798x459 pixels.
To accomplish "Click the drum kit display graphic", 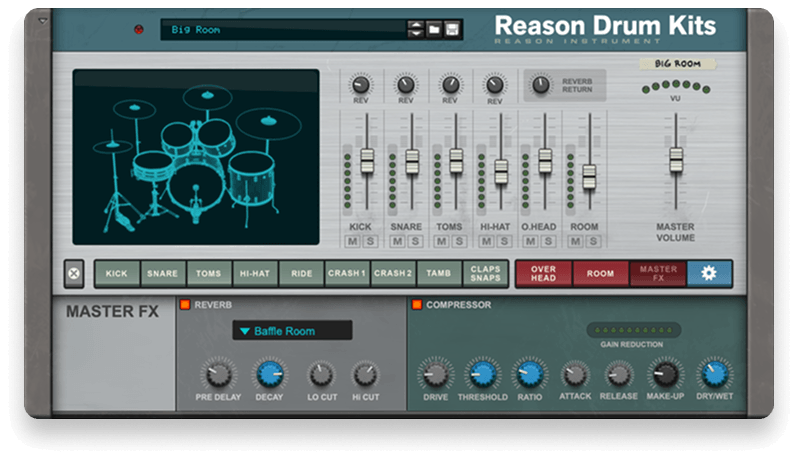I will click(196, 157).
